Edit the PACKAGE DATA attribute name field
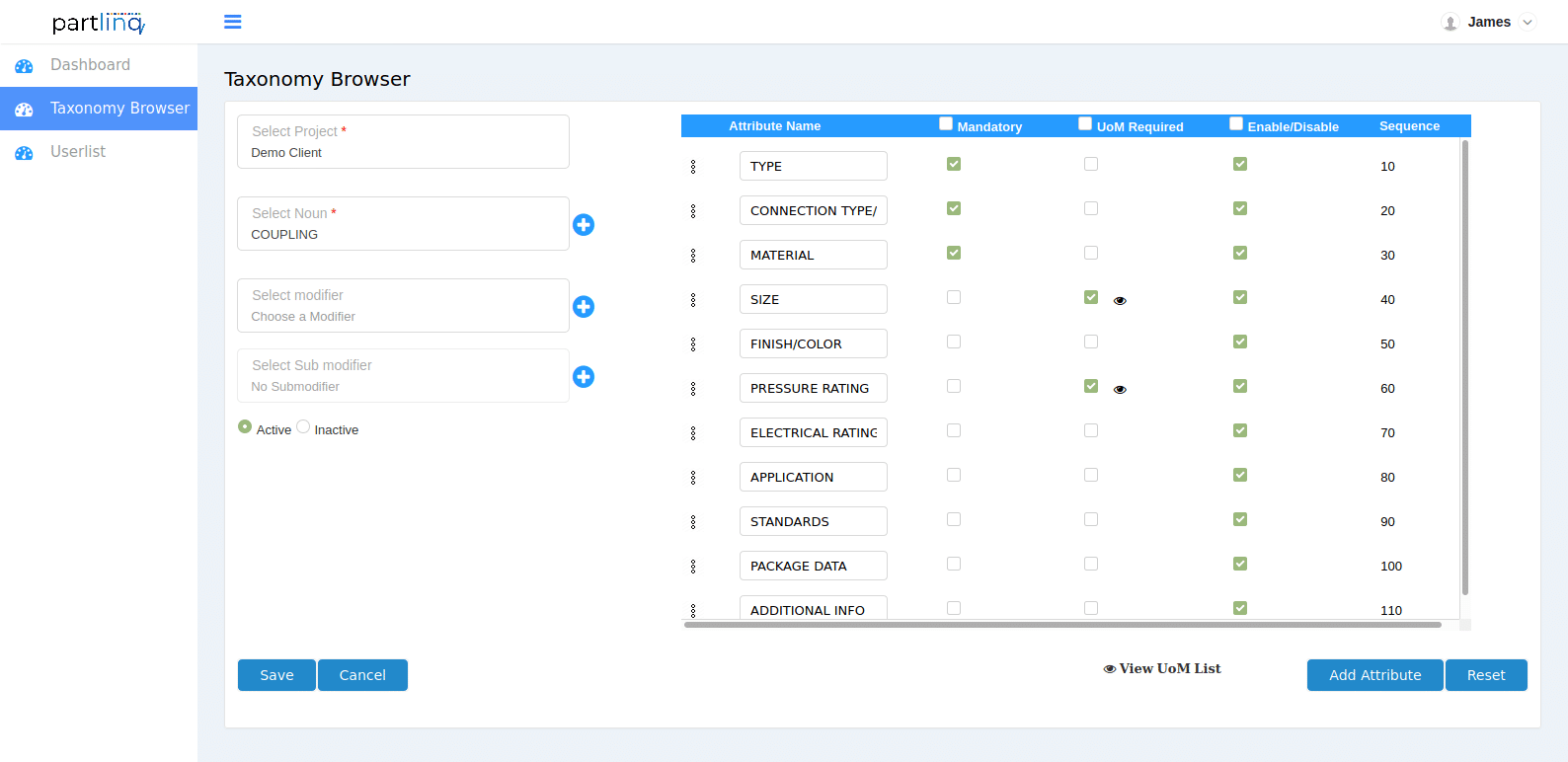 coord(814,566)
